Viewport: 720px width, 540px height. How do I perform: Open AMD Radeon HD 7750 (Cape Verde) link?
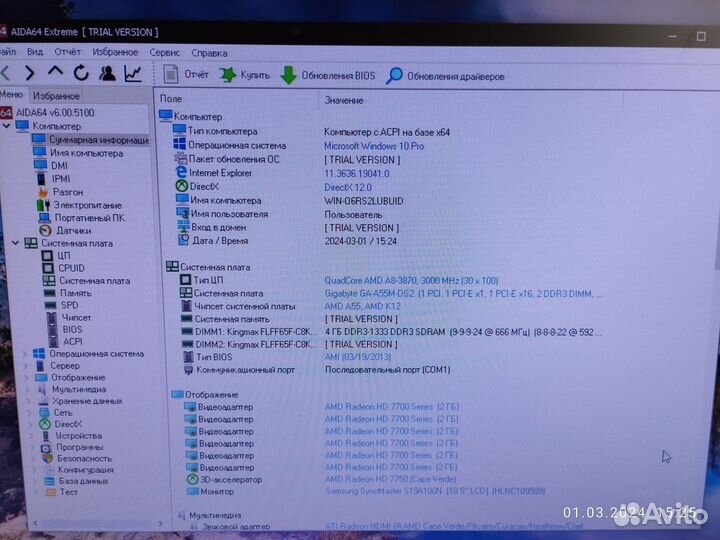pos(390,479)
